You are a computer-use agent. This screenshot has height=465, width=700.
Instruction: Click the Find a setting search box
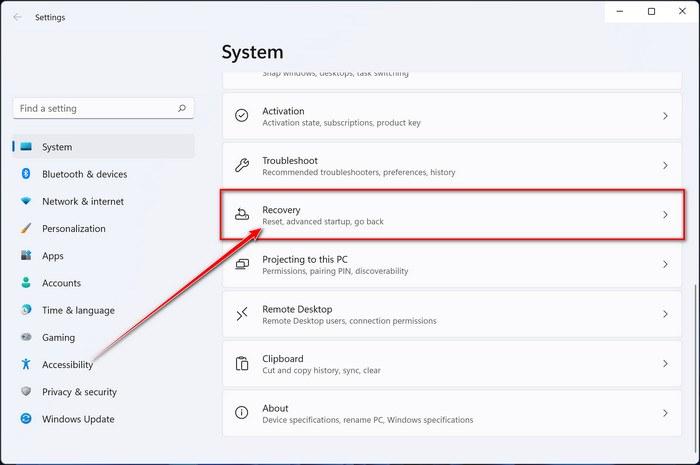tap(95, 108)
